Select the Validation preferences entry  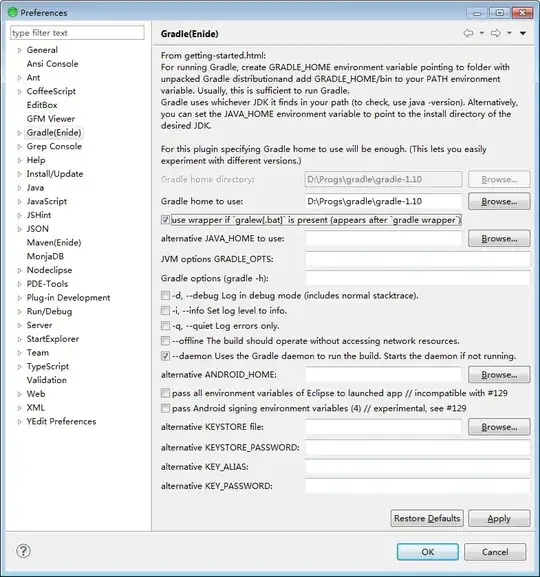click(x=47, y=380)
